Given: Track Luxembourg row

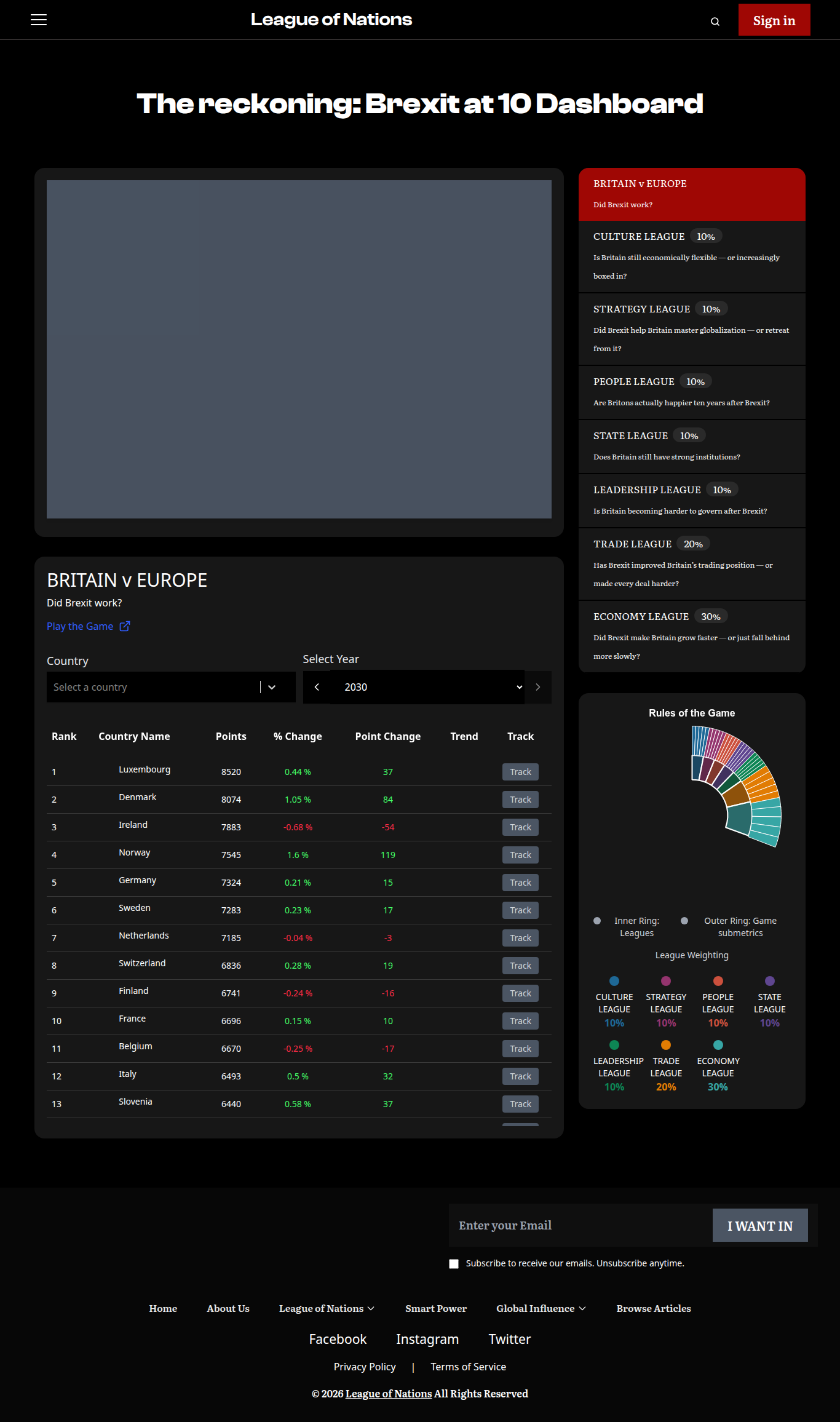Looking at the screenshot, I should coord(520,772).
